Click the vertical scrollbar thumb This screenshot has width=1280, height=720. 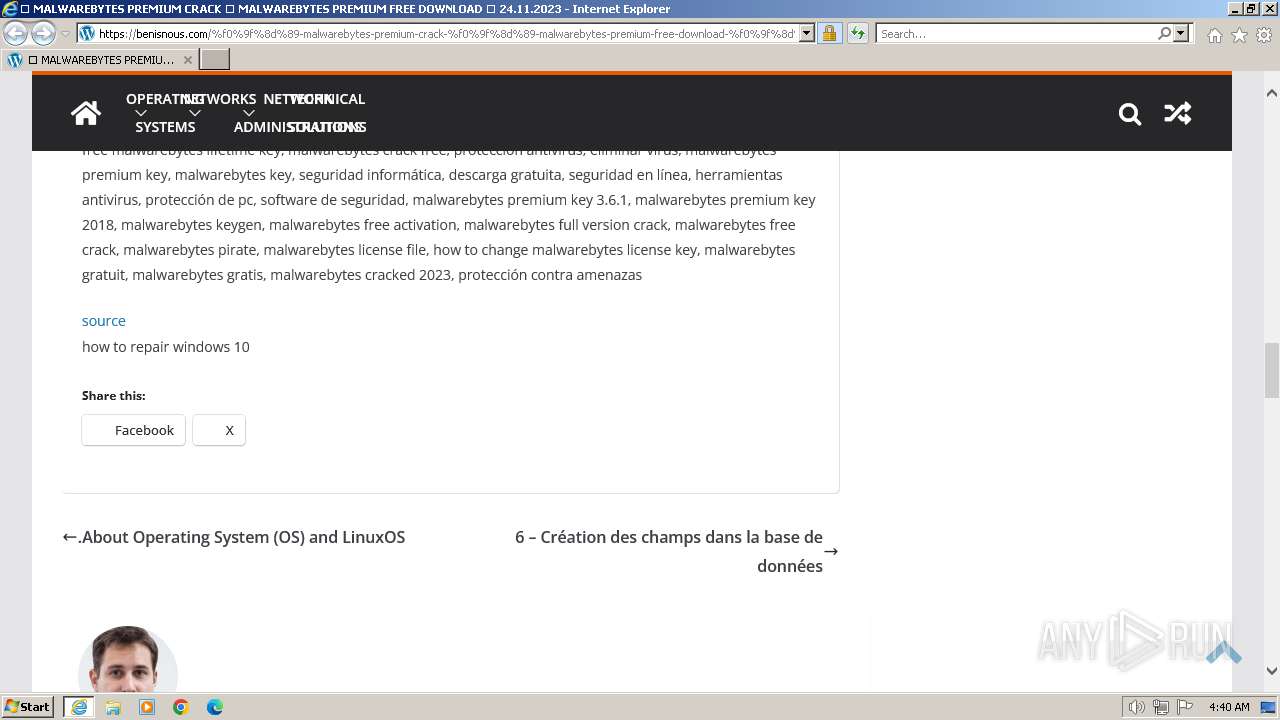click(1272, 370)
